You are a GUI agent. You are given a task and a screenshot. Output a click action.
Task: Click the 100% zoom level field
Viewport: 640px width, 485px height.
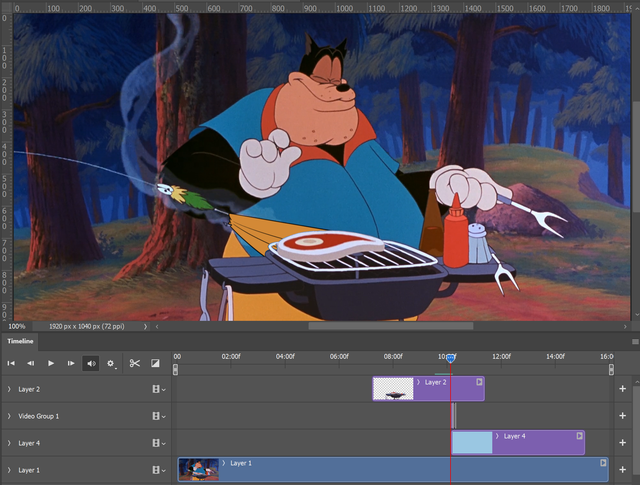pos(17,327)
